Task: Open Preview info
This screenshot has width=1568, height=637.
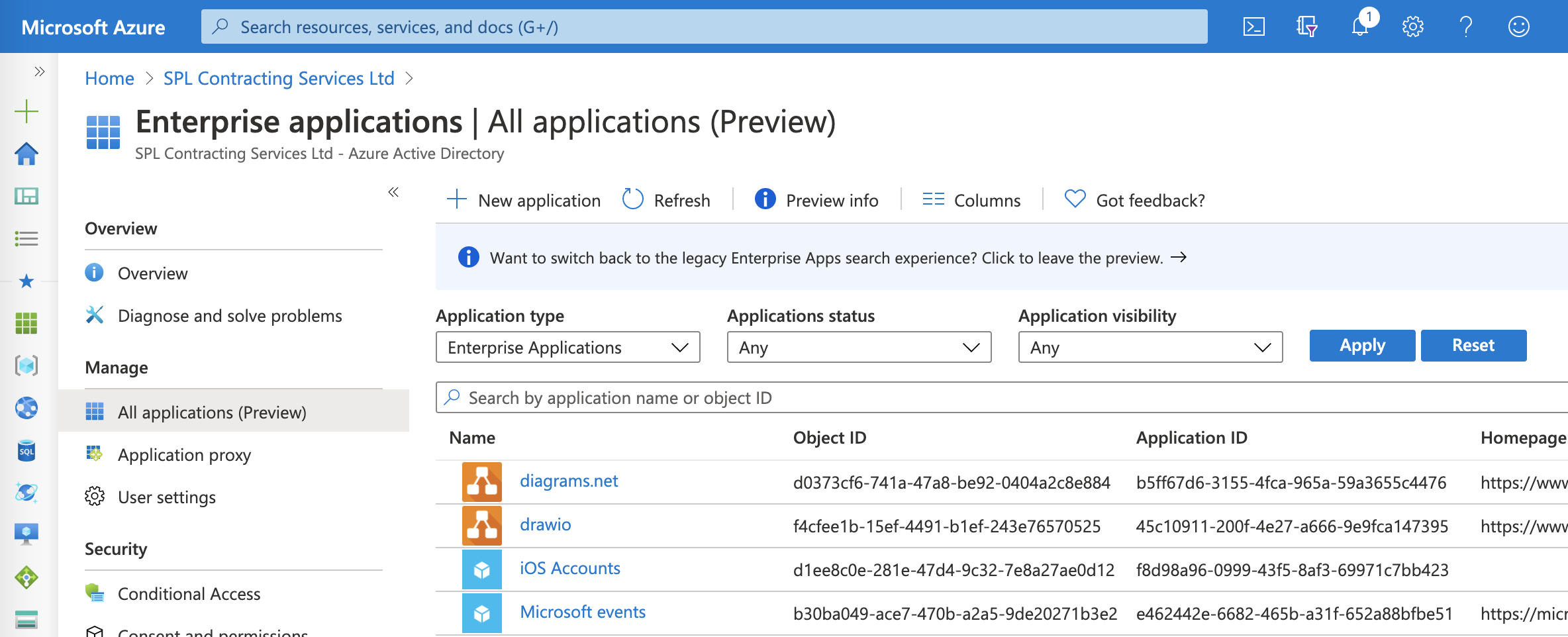Action: pyautogui.click(x=816, y=200)
